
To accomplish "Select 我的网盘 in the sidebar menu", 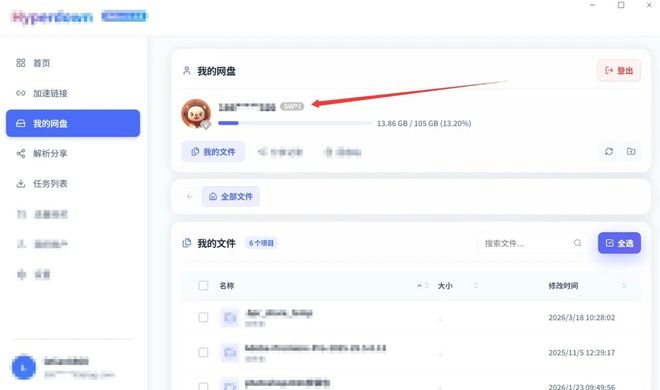I will [x=73, y=123].
